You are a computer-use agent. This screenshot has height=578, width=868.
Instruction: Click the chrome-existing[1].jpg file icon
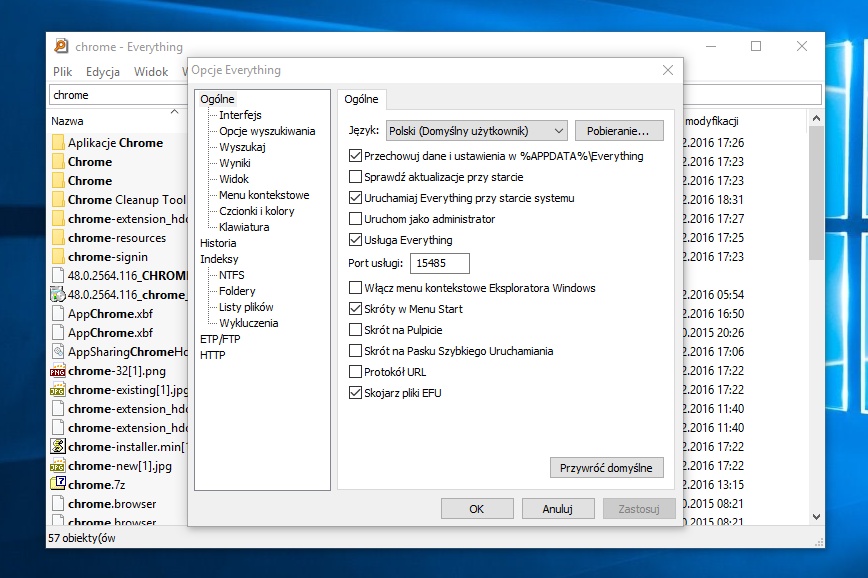click(x=58, y=390)
